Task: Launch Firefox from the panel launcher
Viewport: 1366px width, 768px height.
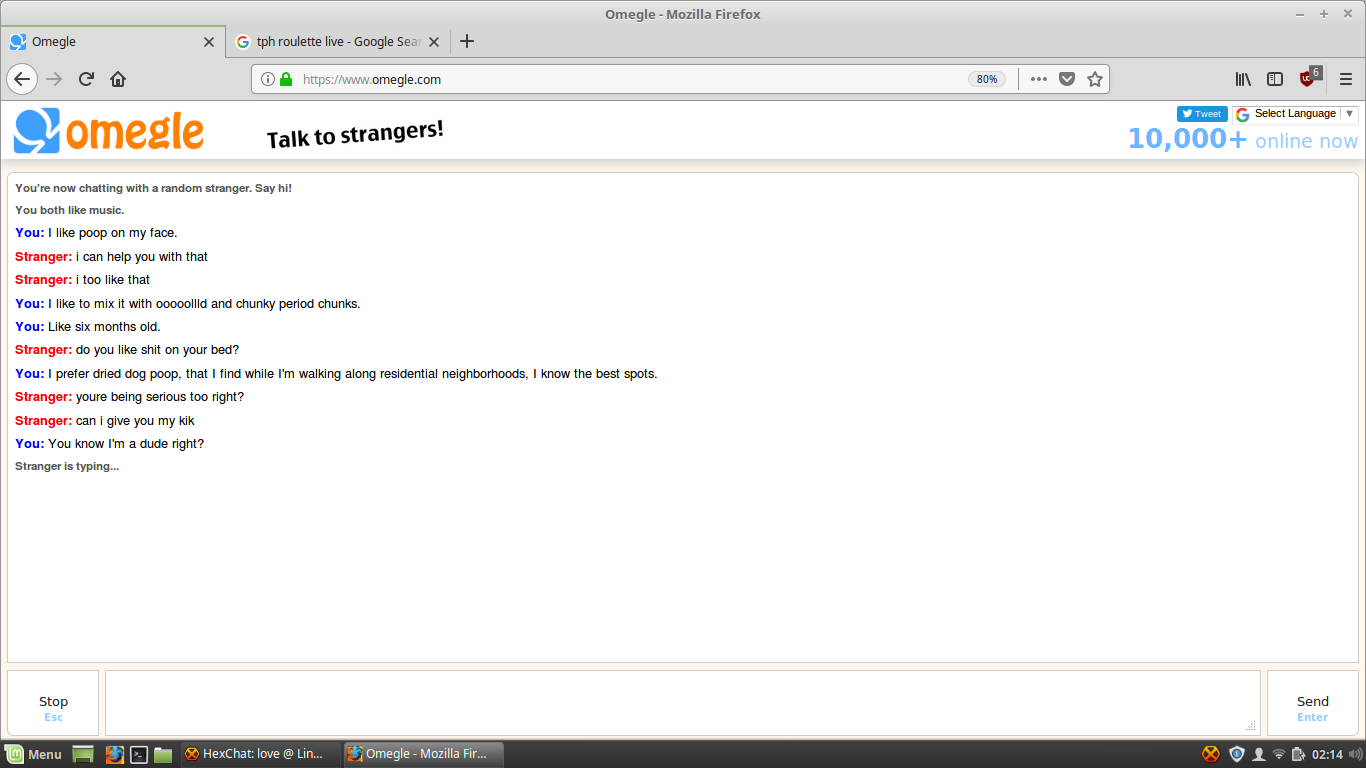Action: click(x=115, y=754)
